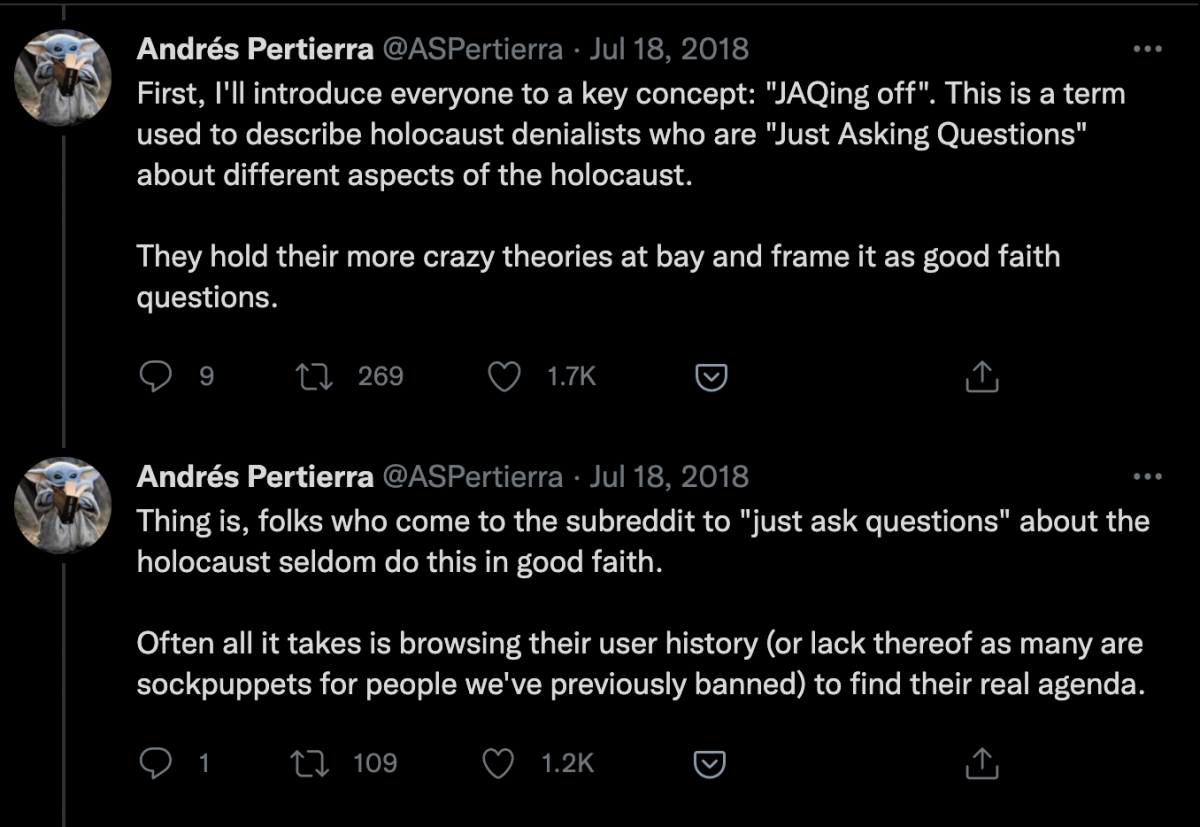The width and height of the screenshot is (1200, 827).
Task: Reply to the JAQing off tweet
Action: pos(154,376)
